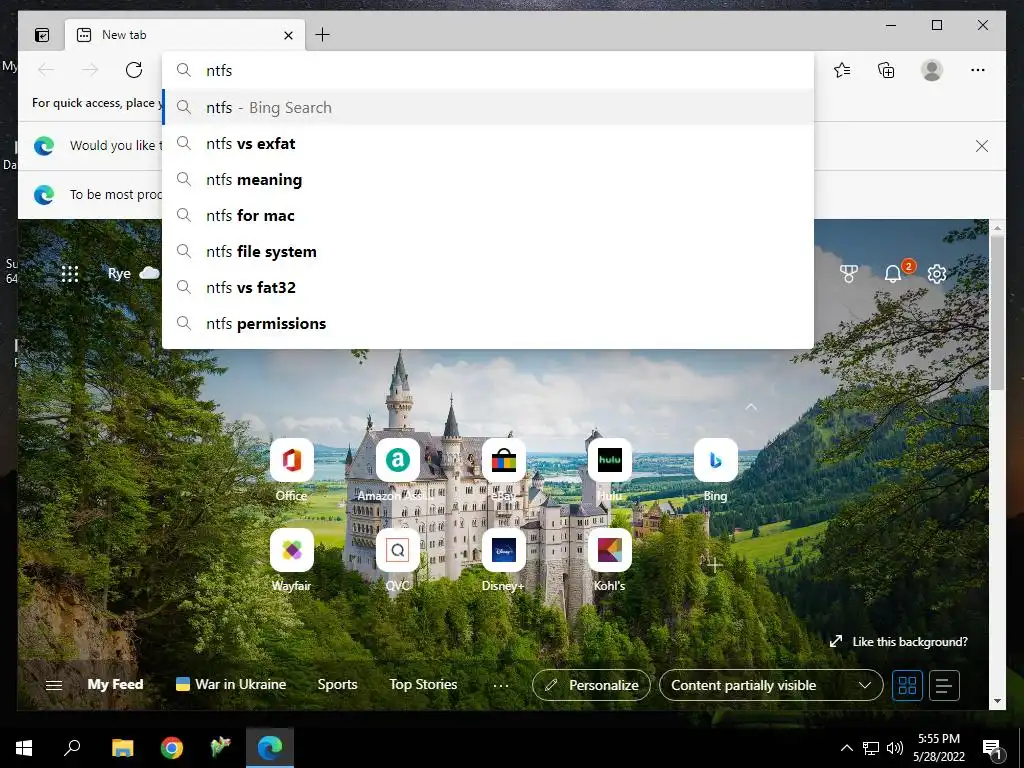
Task: Dismiss the Would you like notification bar
Action: (982, 146)
